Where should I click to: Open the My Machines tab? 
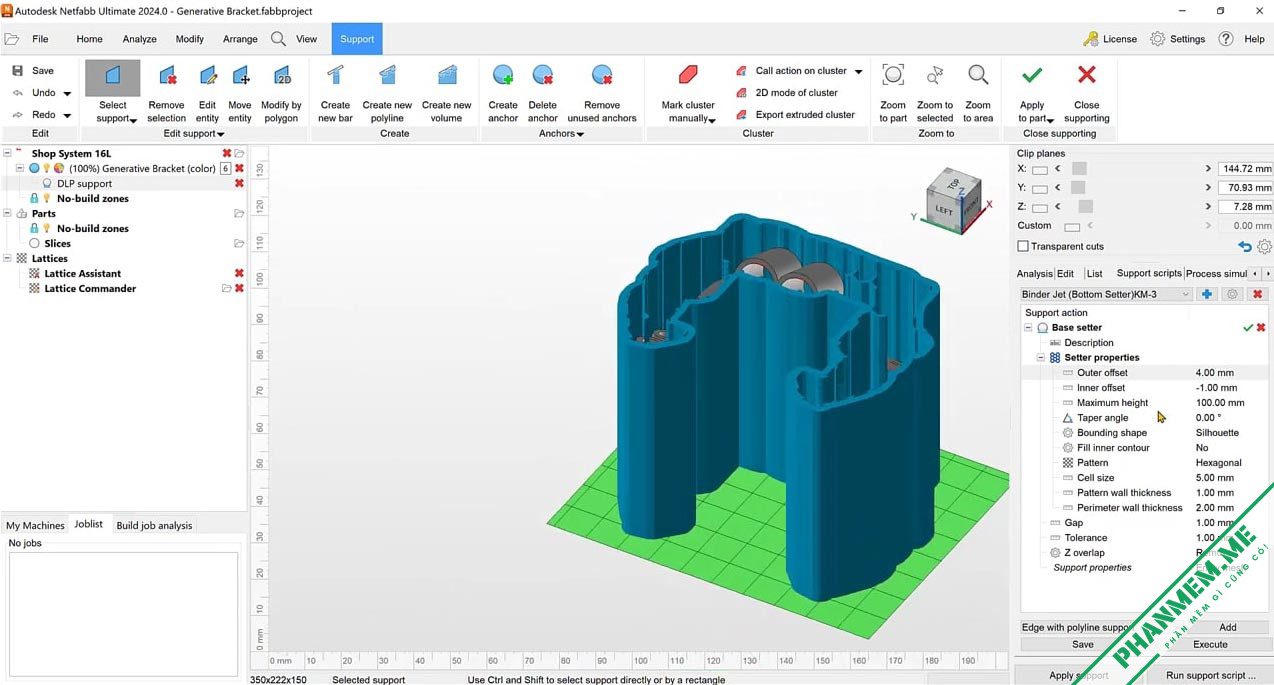tap(35, 525)
